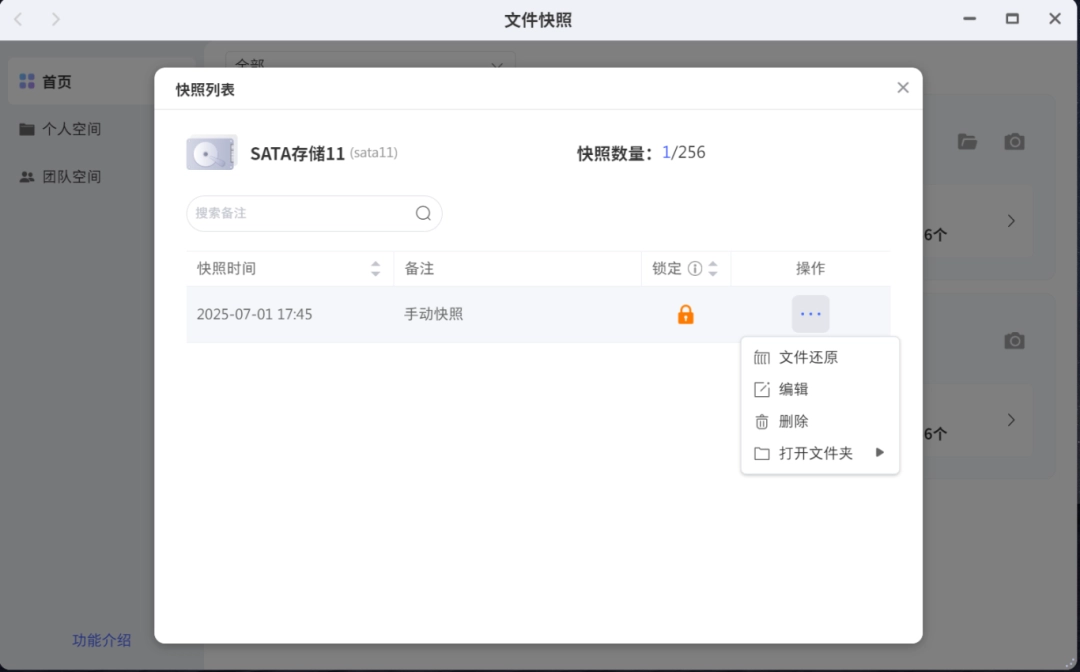Maximize the 文件快照 window
Screen dimensions: 1080x672
[x=1012, y=19]
